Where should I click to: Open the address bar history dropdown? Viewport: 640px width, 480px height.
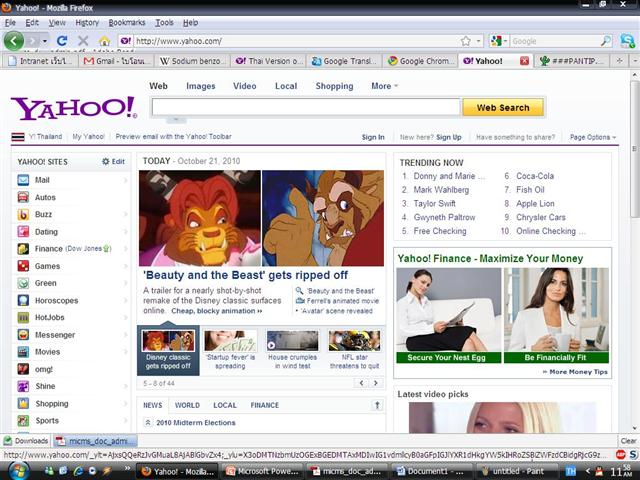tap(478, 41)
